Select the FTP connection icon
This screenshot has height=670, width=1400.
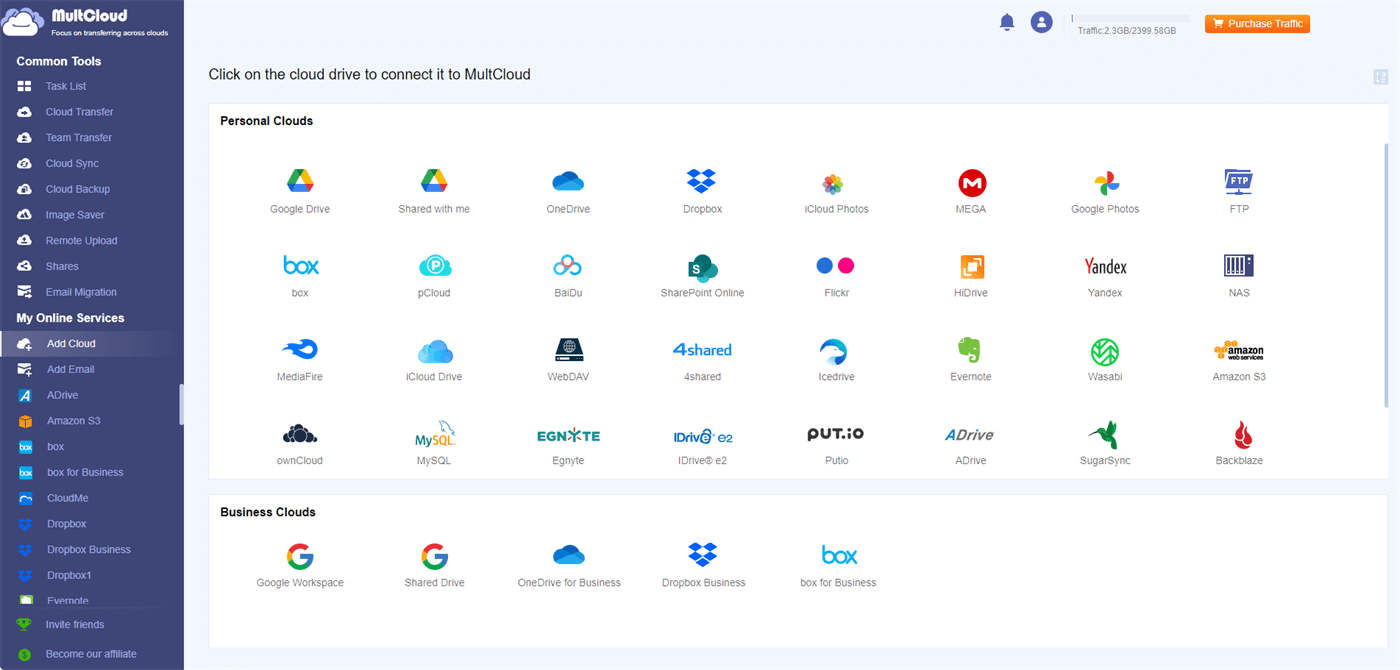click(x=1239, y=191)
